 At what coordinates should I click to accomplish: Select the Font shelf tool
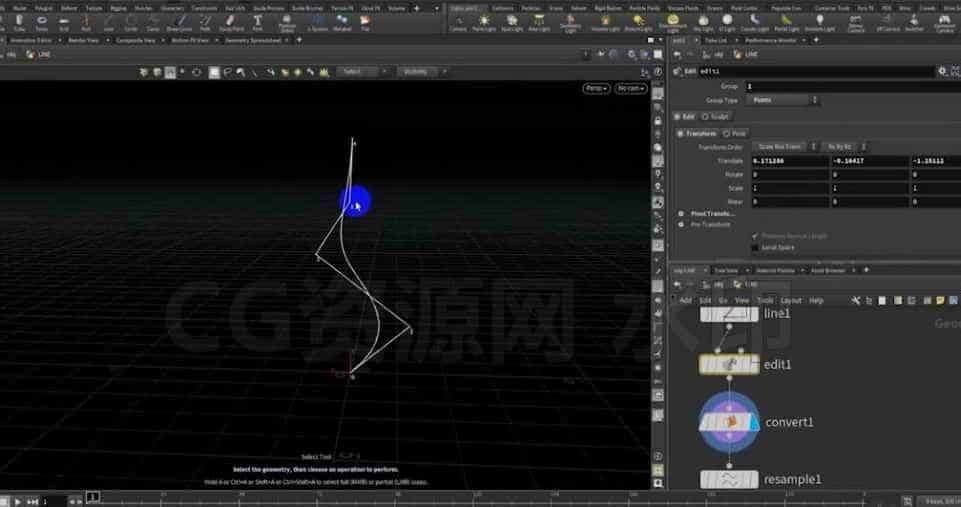click(257, 23)
